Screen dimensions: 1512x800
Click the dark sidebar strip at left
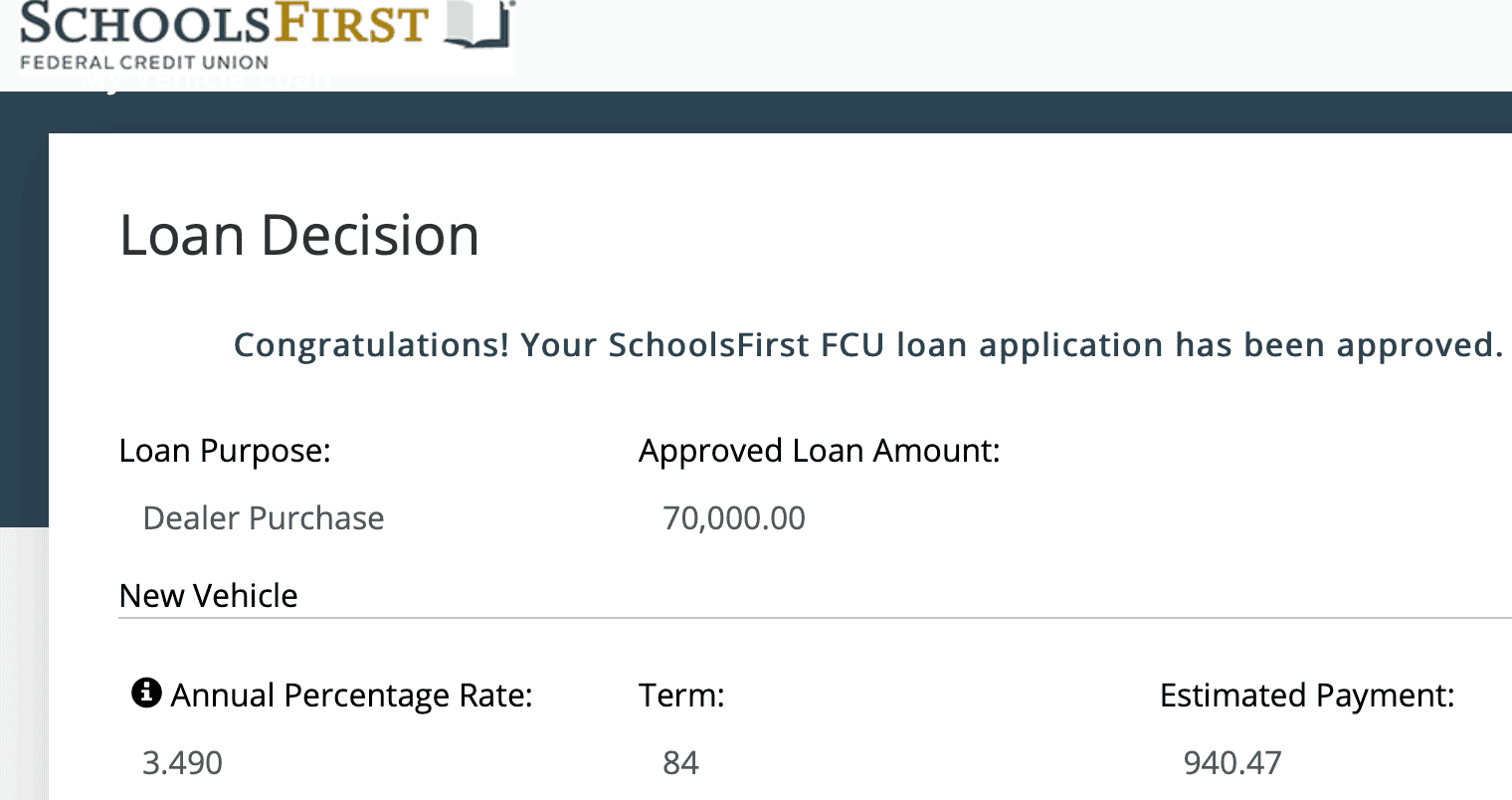click(23, 328)
